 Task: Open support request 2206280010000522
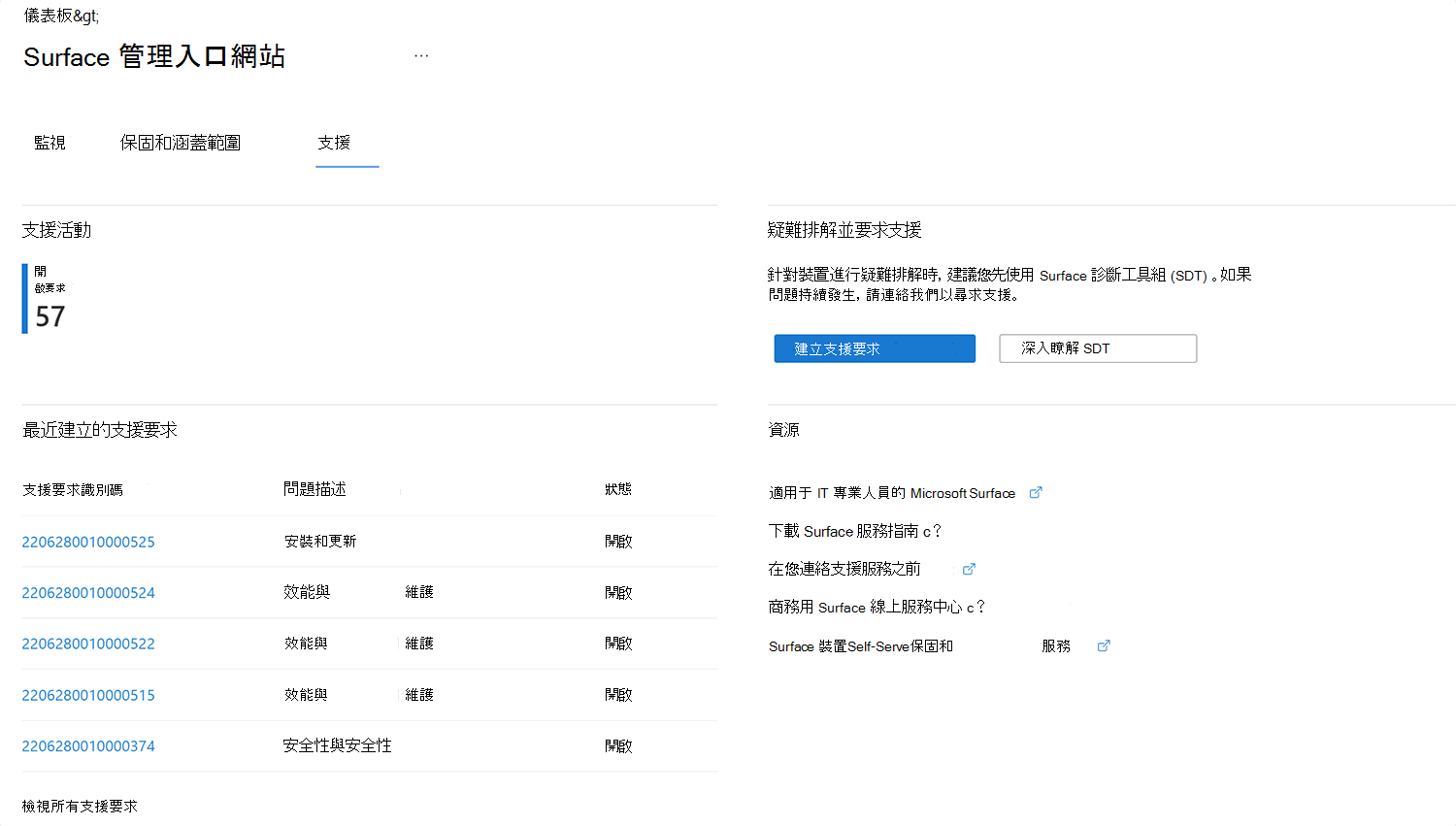point(88,644)
